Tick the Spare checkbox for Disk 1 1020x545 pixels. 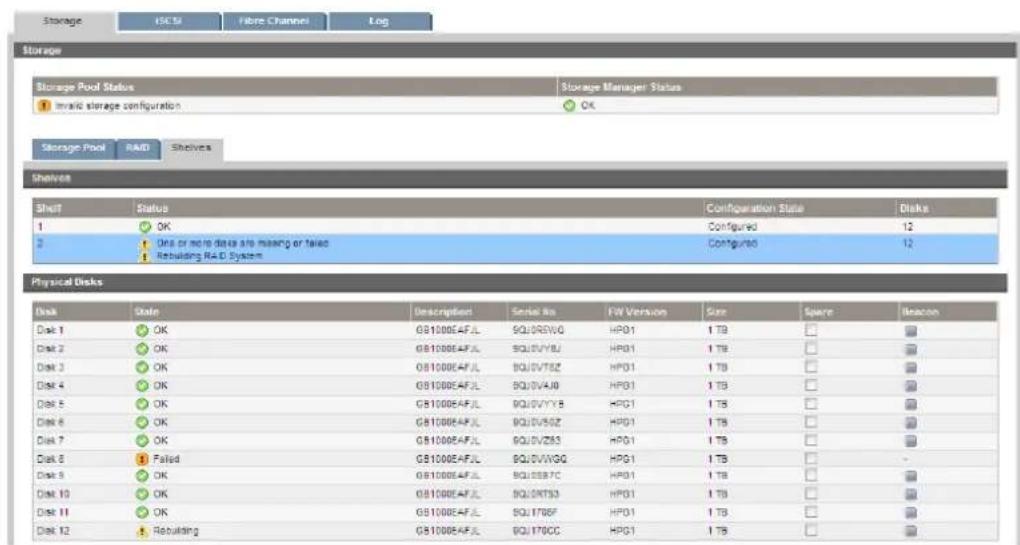click(811, 330)
